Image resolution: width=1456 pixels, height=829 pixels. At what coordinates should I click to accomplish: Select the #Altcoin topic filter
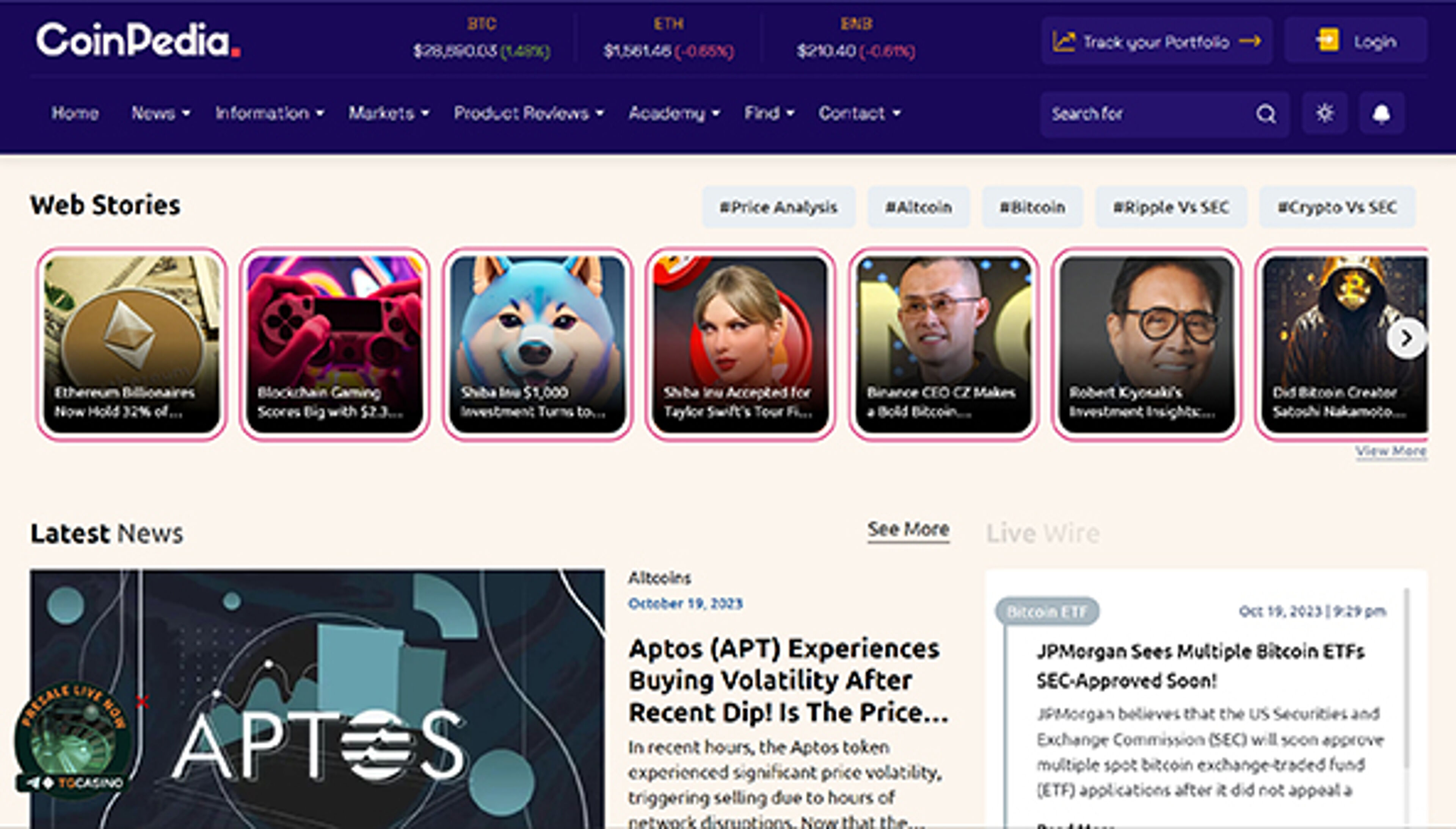click(x=918, y=207)
